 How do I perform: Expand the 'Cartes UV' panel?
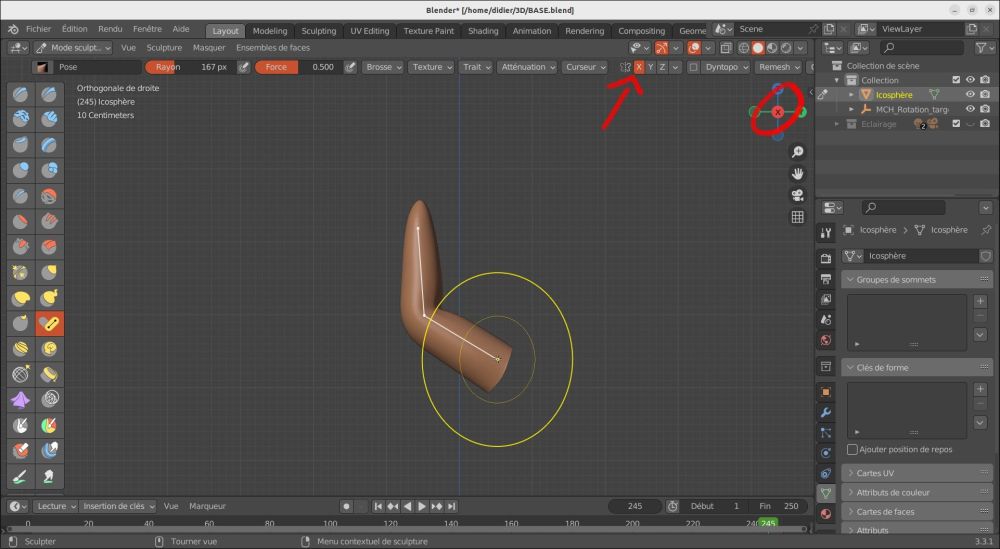click(917, 473)
